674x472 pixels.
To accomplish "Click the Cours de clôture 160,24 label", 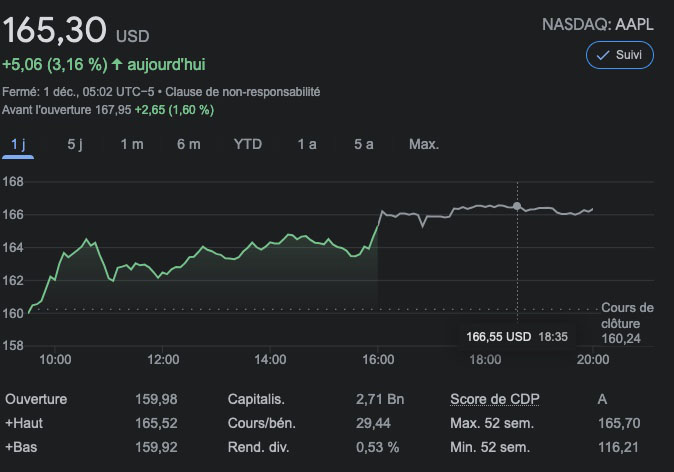I will pos(627,323).
